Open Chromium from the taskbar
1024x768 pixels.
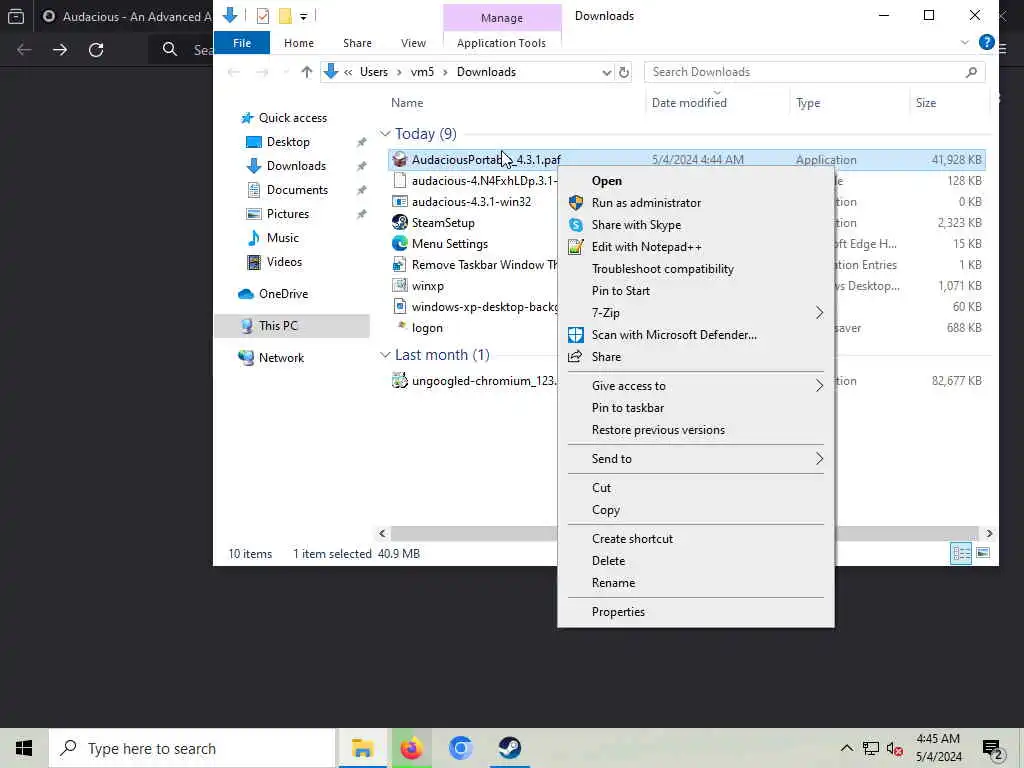[460, 748]
